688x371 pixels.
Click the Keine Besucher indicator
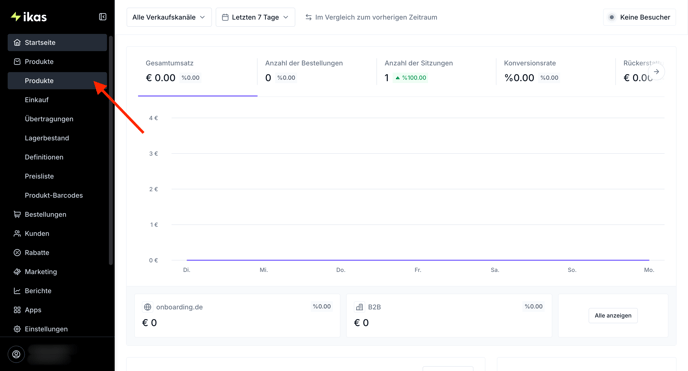click(640, 17)
